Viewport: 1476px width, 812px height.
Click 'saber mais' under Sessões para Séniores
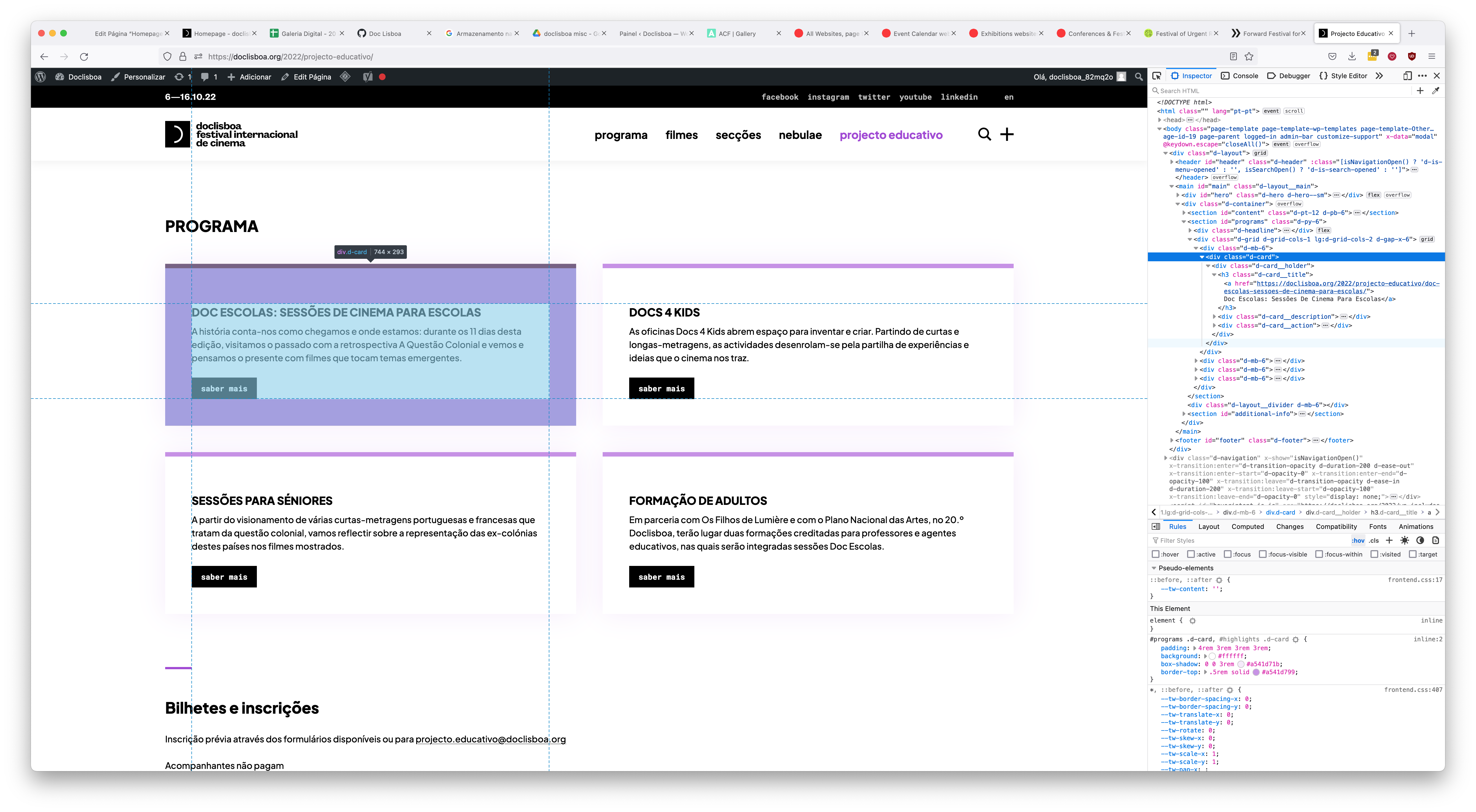click(x=224, y=577)
